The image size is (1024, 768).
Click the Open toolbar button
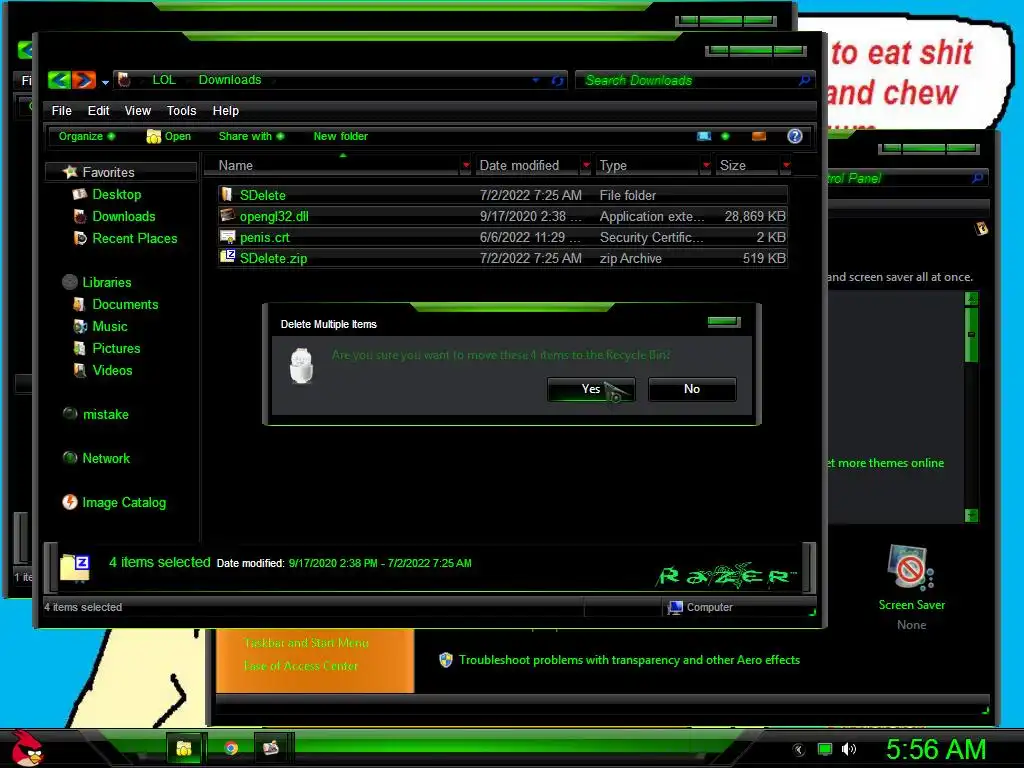(x=168, y=136)
